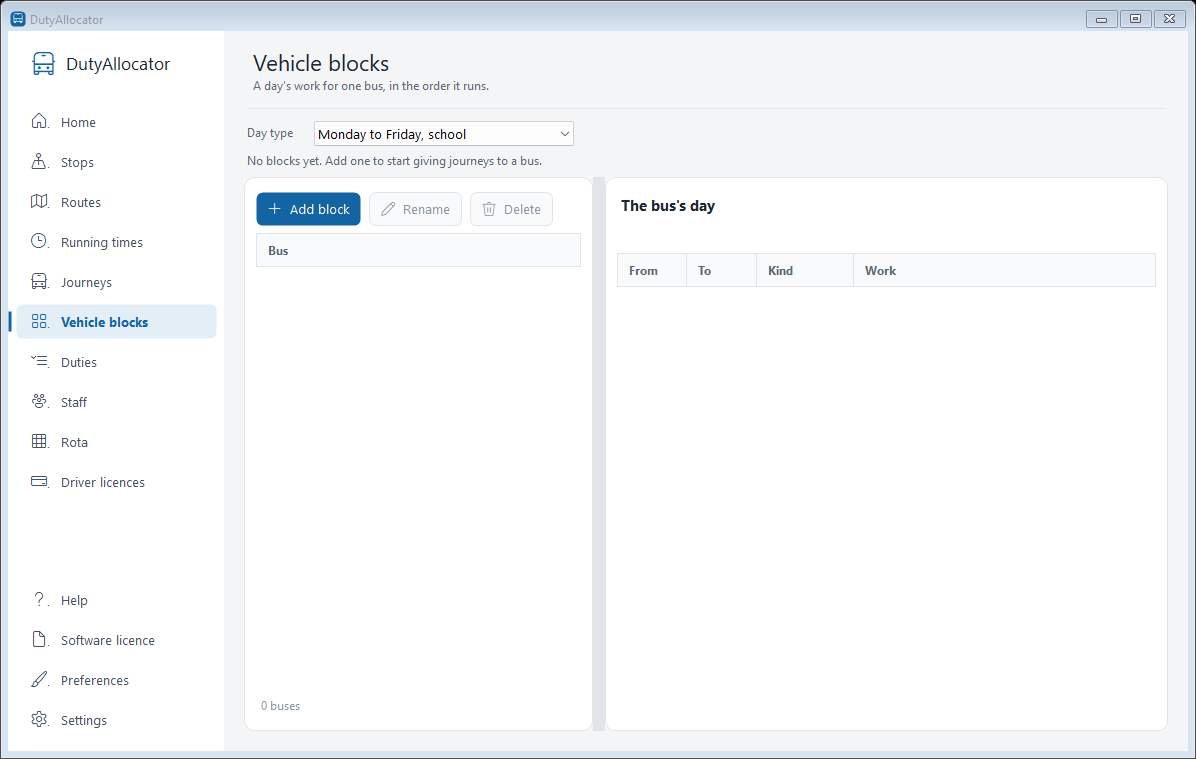Click the Stops sidebar icon
Image resolution: width=1196 pixels, height=759 pixels.
[39, 161]
